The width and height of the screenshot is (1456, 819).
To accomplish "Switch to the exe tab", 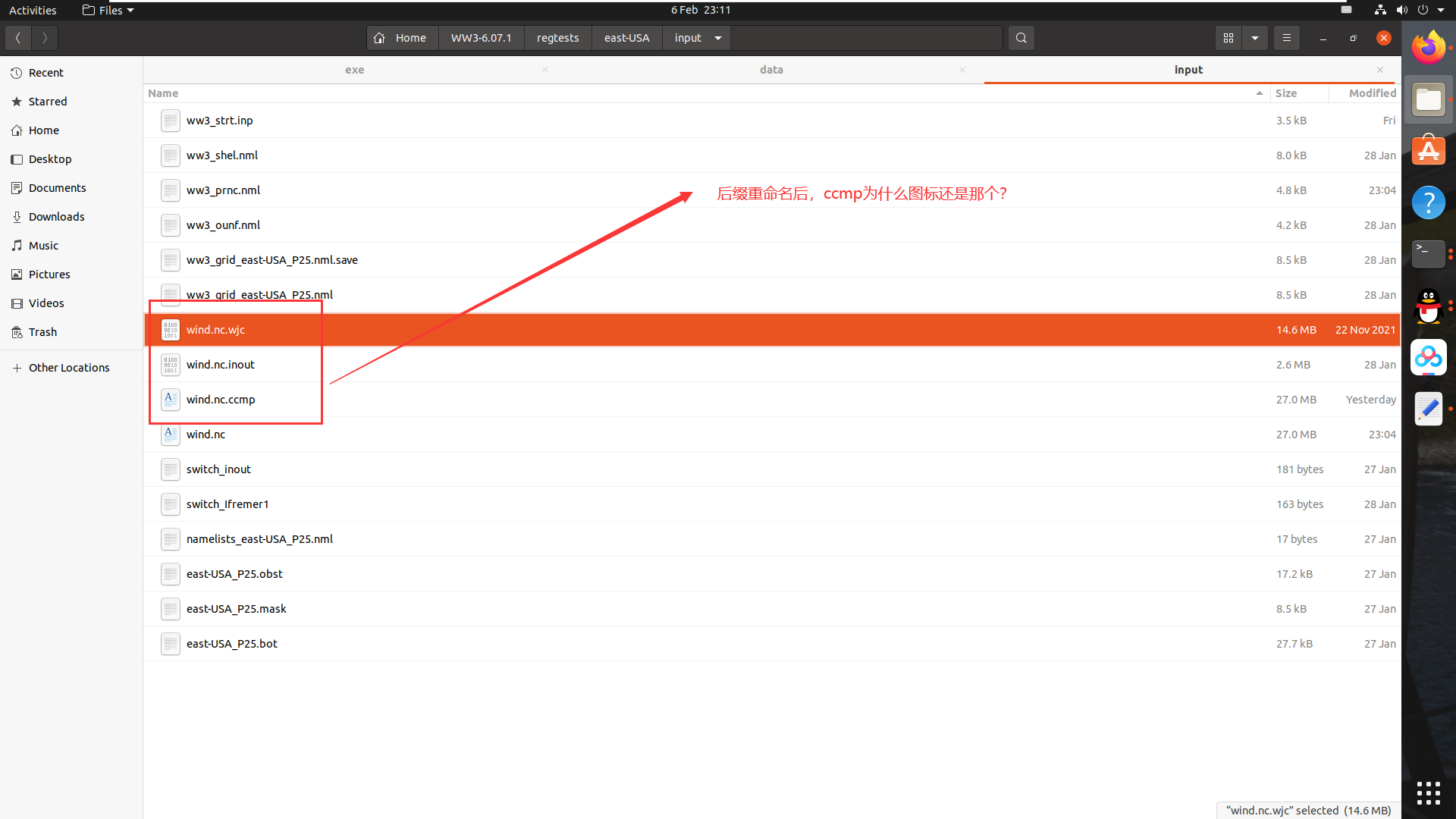I will (x=354, y=70).
